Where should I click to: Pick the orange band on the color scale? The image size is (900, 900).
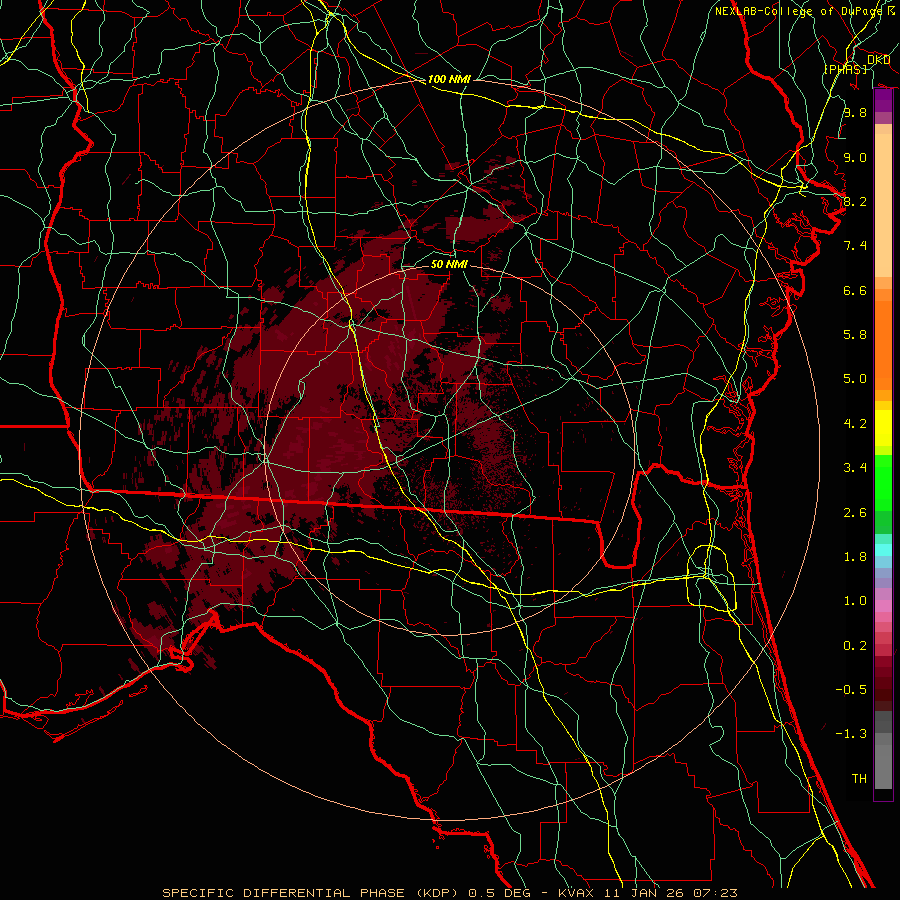pyautogui.click(x=883, y=346)
